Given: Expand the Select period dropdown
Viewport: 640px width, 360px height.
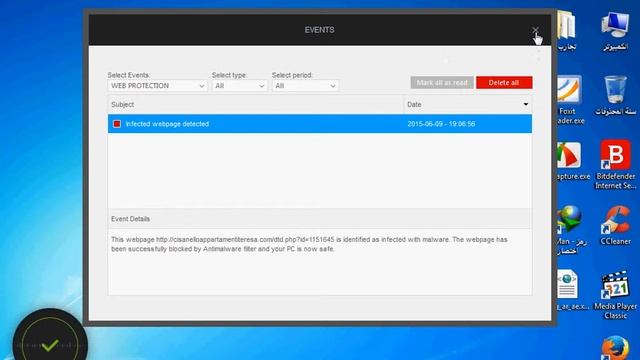Looking at the screenshot, I should tap(305, 86).
